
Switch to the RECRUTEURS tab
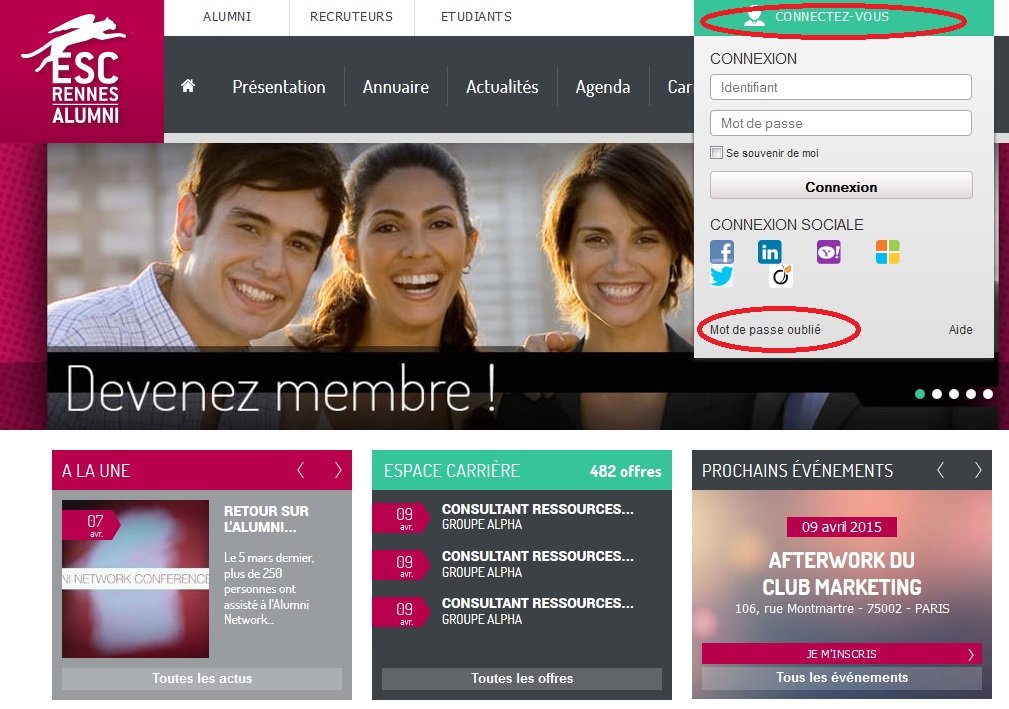[351, 17]
